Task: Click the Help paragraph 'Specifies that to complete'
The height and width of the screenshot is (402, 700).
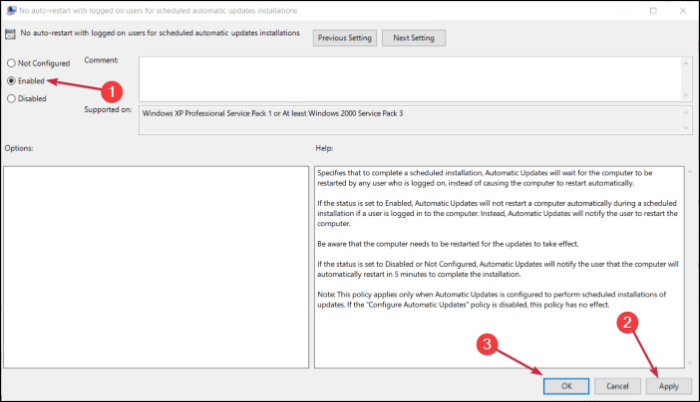Action: pos(485,178)
